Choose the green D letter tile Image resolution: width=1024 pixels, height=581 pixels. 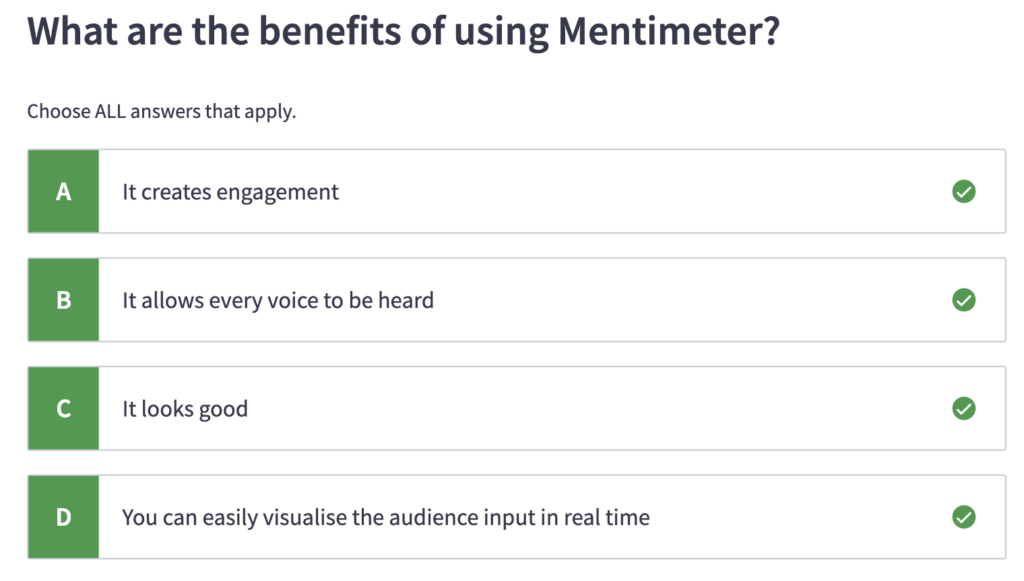coord(63,516)
